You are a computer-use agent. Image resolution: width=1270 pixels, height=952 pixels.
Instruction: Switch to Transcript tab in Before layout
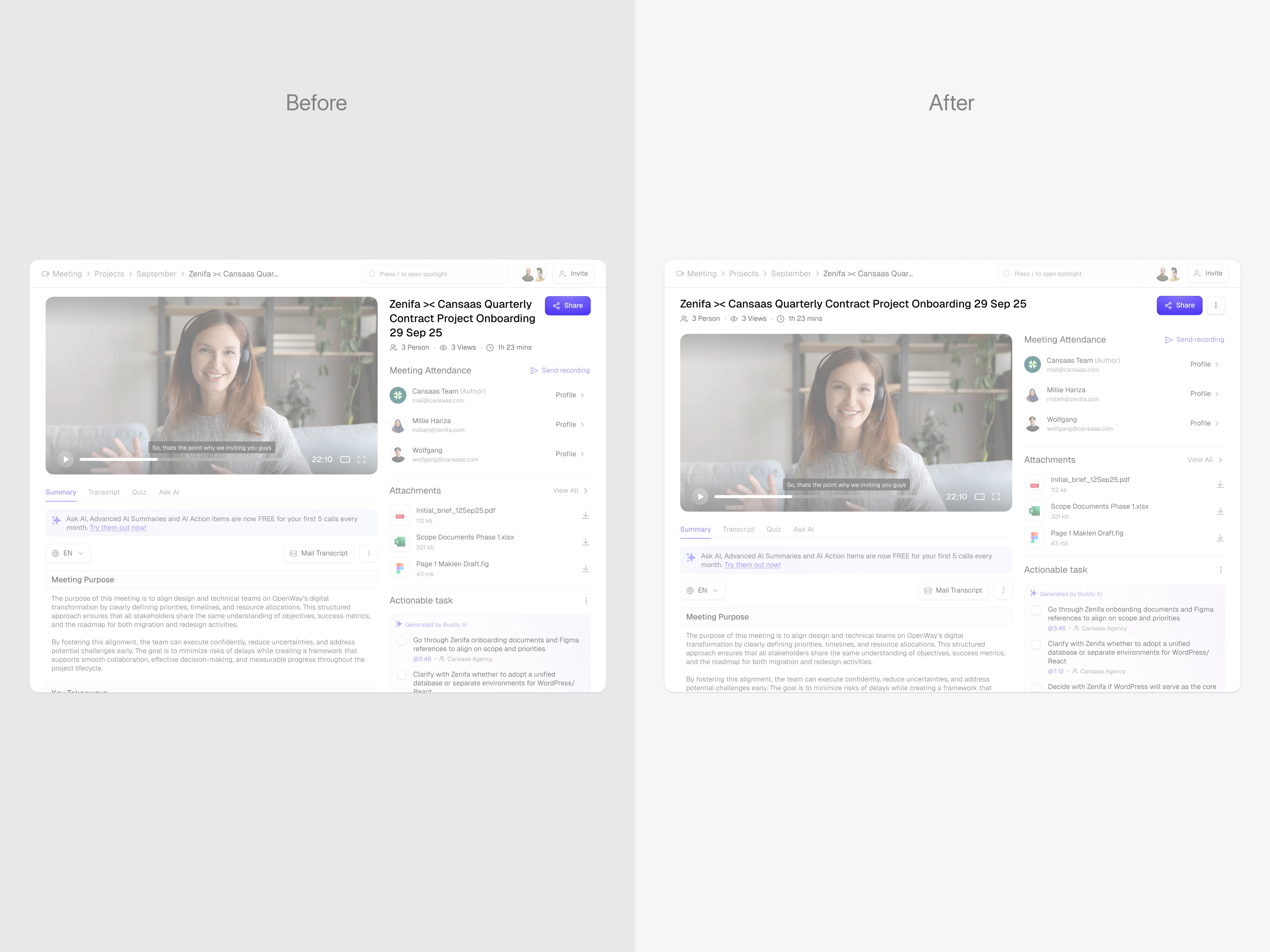tap(104, 492)
